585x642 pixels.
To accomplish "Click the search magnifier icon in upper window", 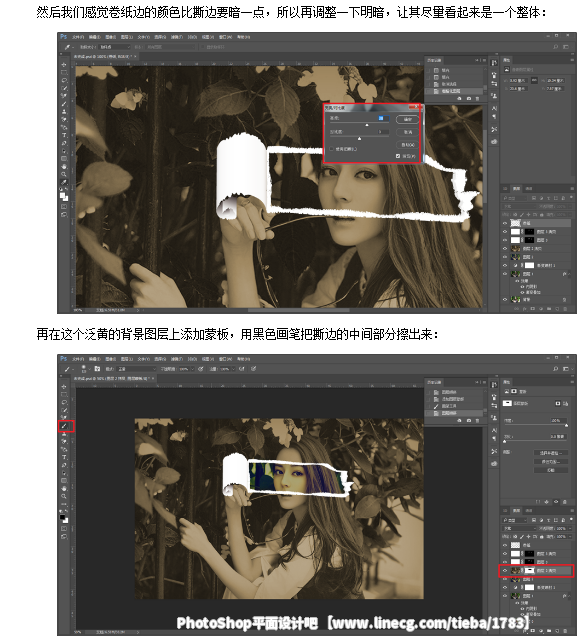I will pyautogui.click(x=556, y=47).
